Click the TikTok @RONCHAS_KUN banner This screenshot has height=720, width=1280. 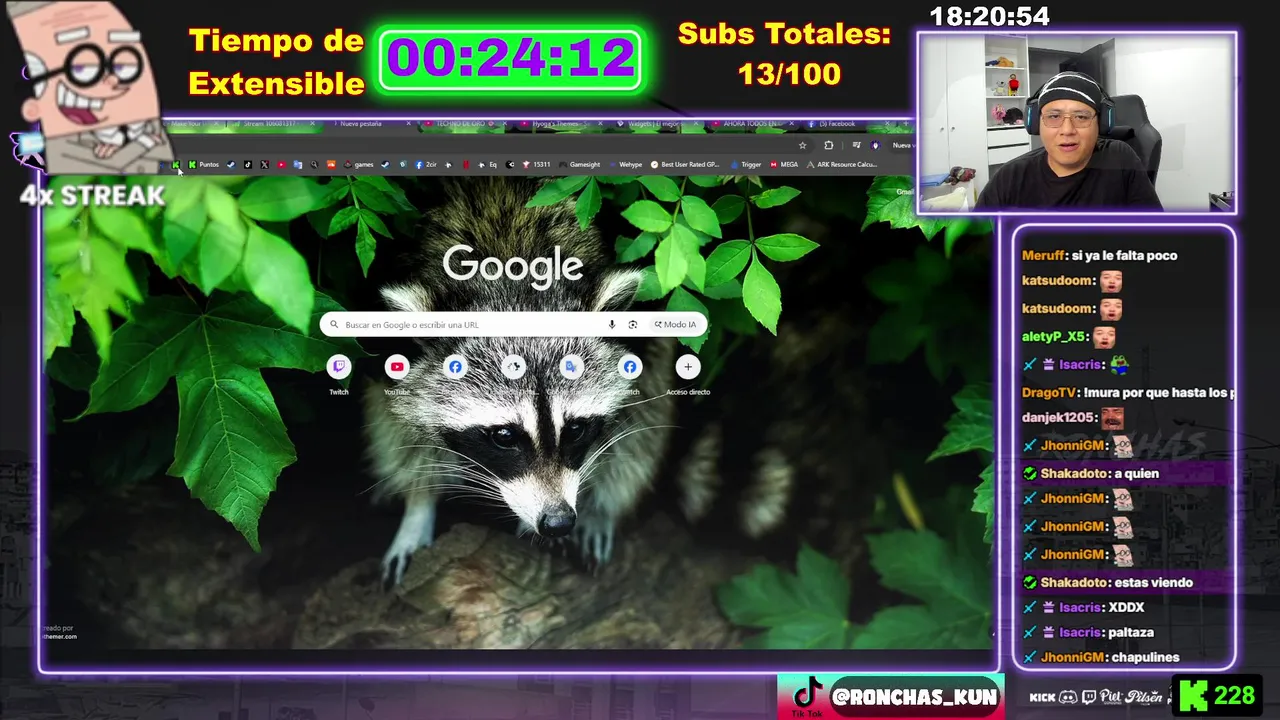pos(891,696)
